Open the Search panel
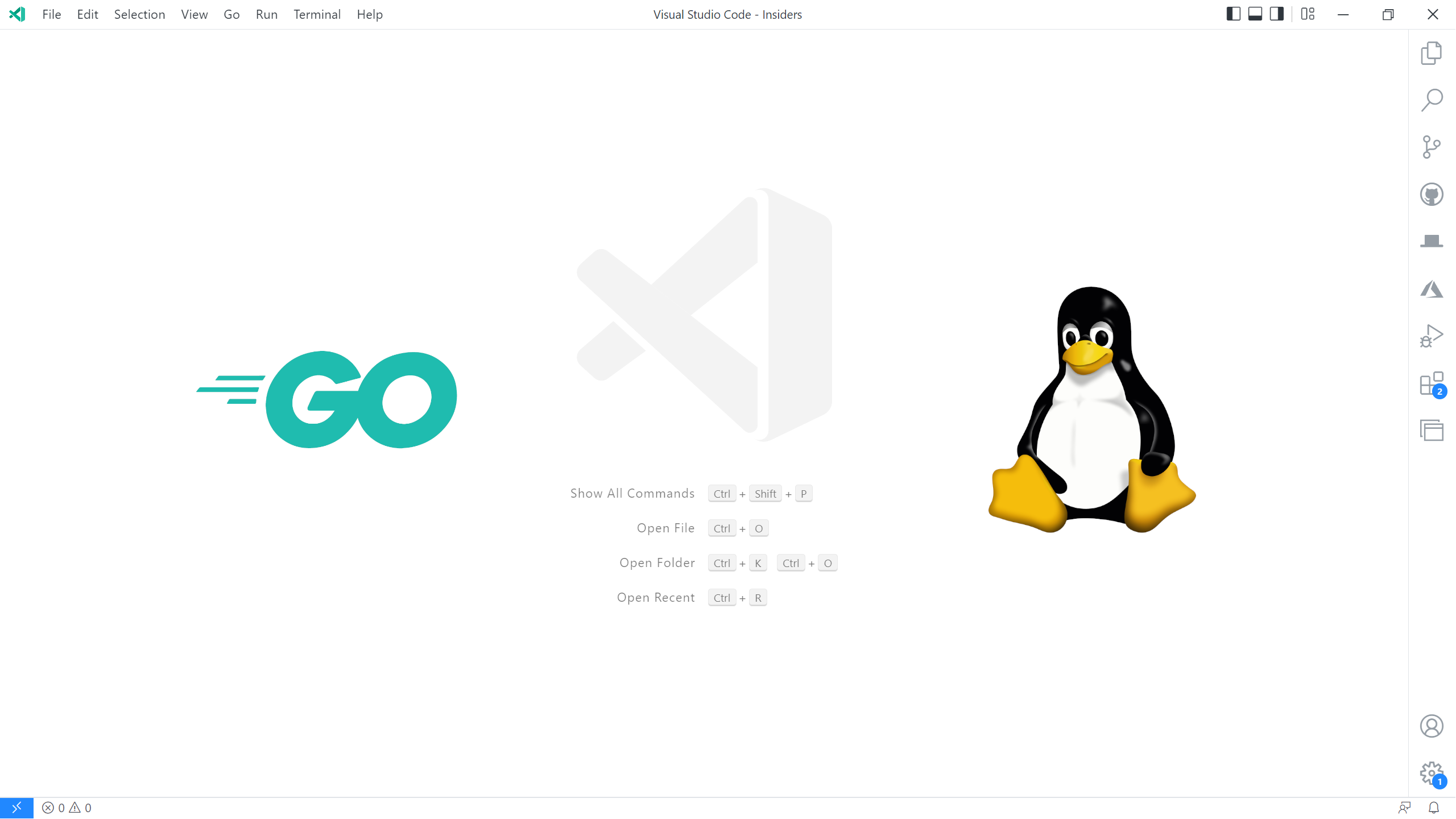 point(1432,99)
